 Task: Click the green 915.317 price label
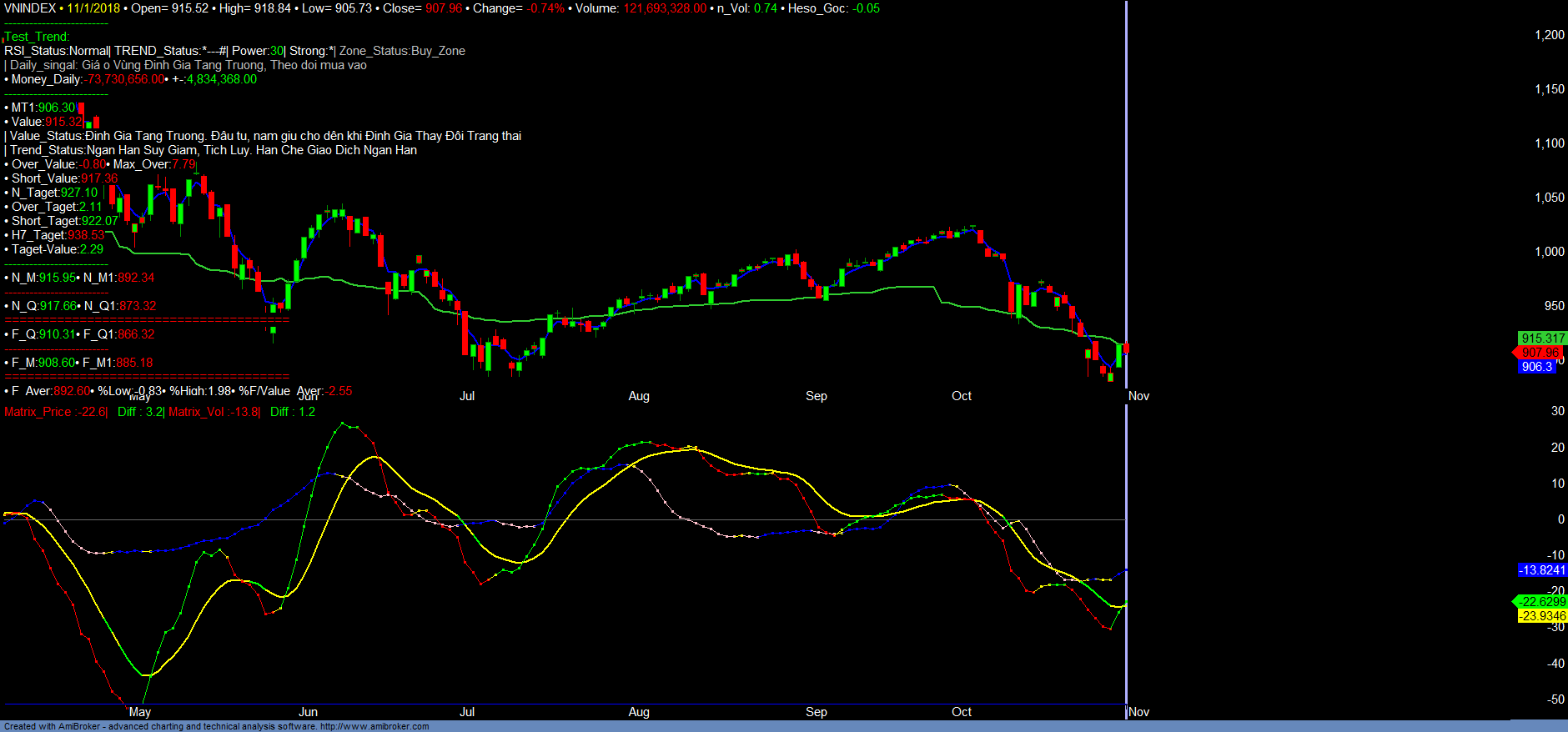point(1542,338)
